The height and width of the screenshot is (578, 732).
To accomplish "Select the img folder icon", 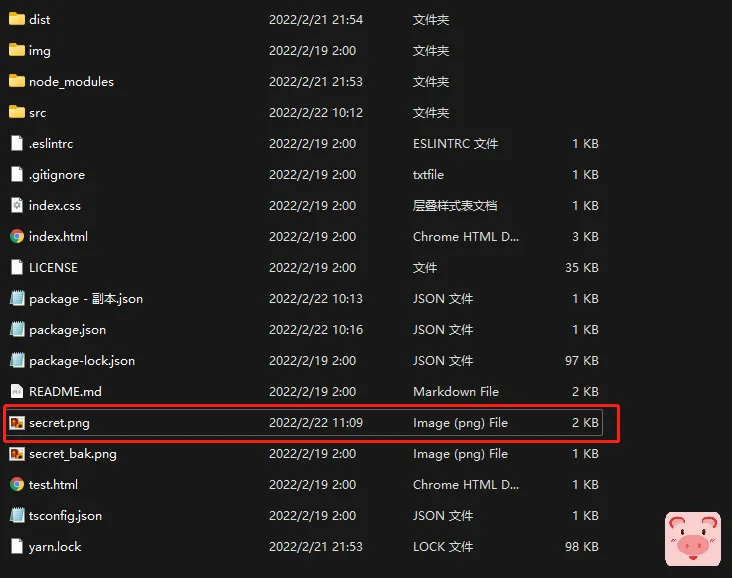I will [x=17, y=50].
